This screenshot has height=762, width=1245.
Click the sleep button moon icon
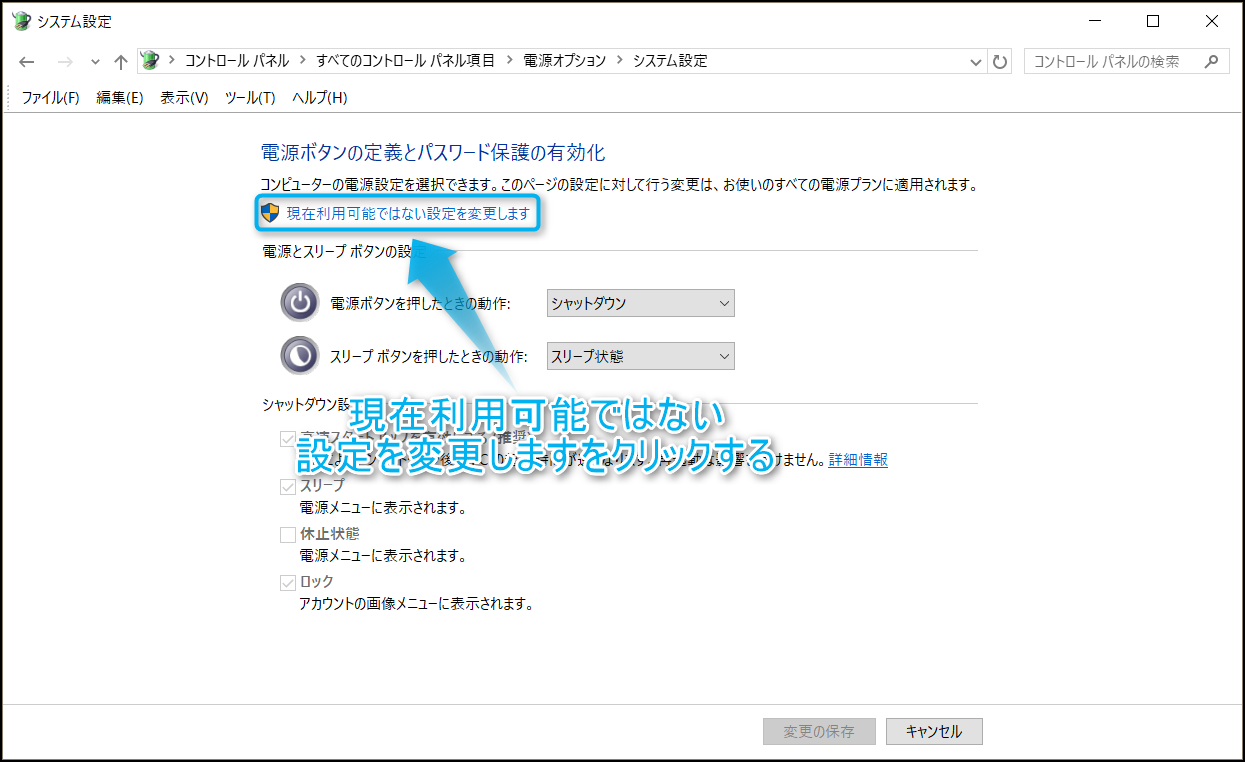pyautogui.click(x=299, y=356)
